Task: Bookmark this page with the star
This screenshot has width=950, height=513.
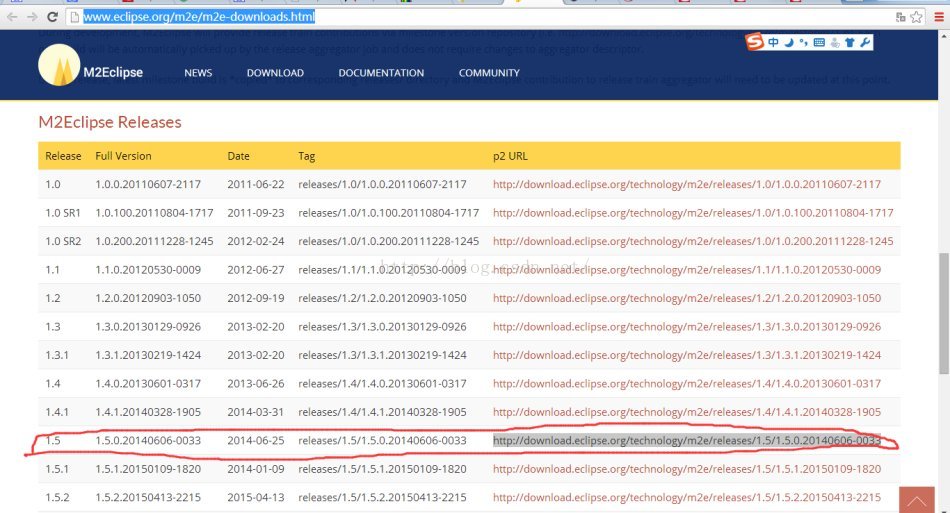Action: (x=917, y=17)
